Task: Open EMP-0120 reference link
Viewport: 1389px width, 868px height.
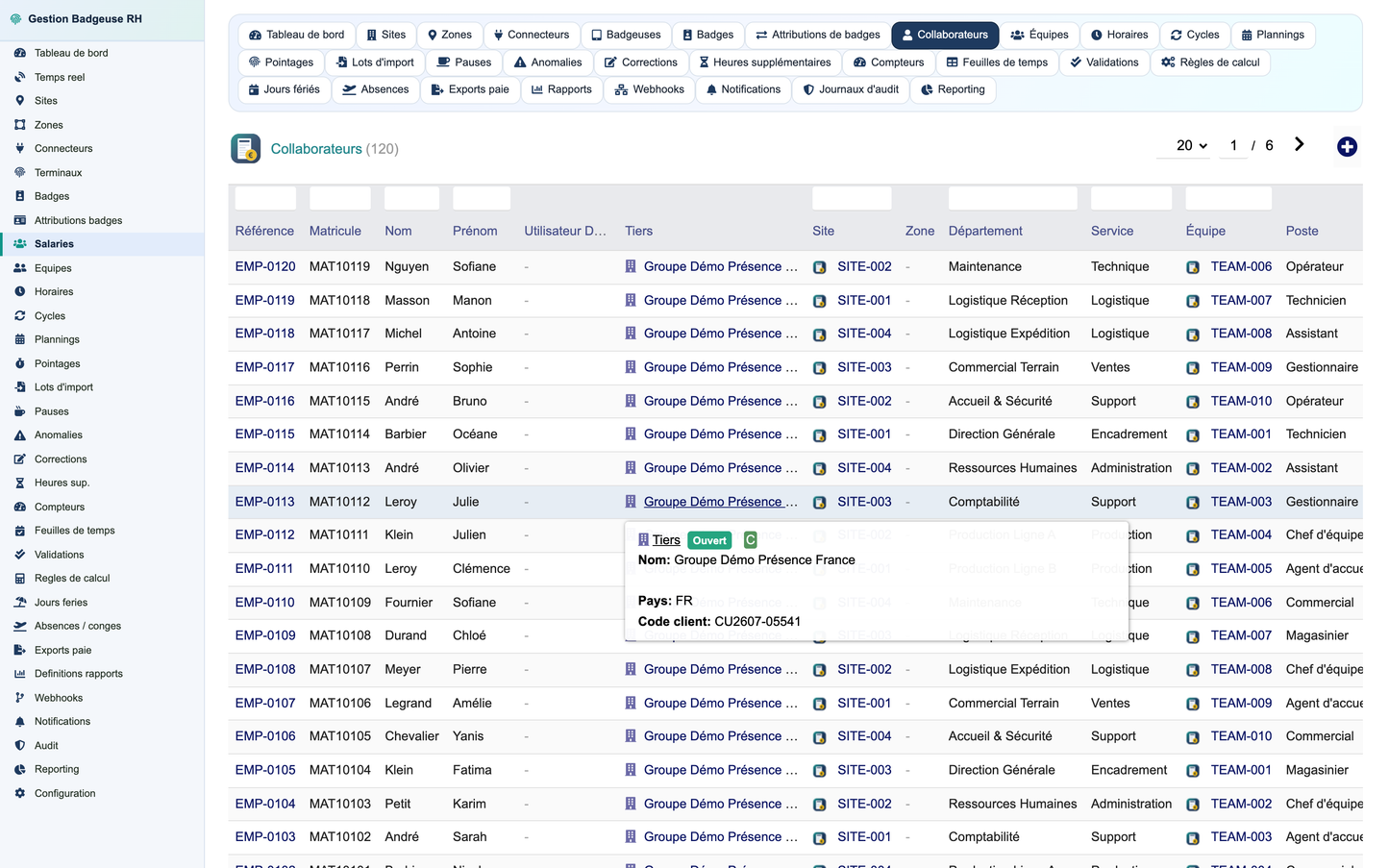Action: click(265, 266)
